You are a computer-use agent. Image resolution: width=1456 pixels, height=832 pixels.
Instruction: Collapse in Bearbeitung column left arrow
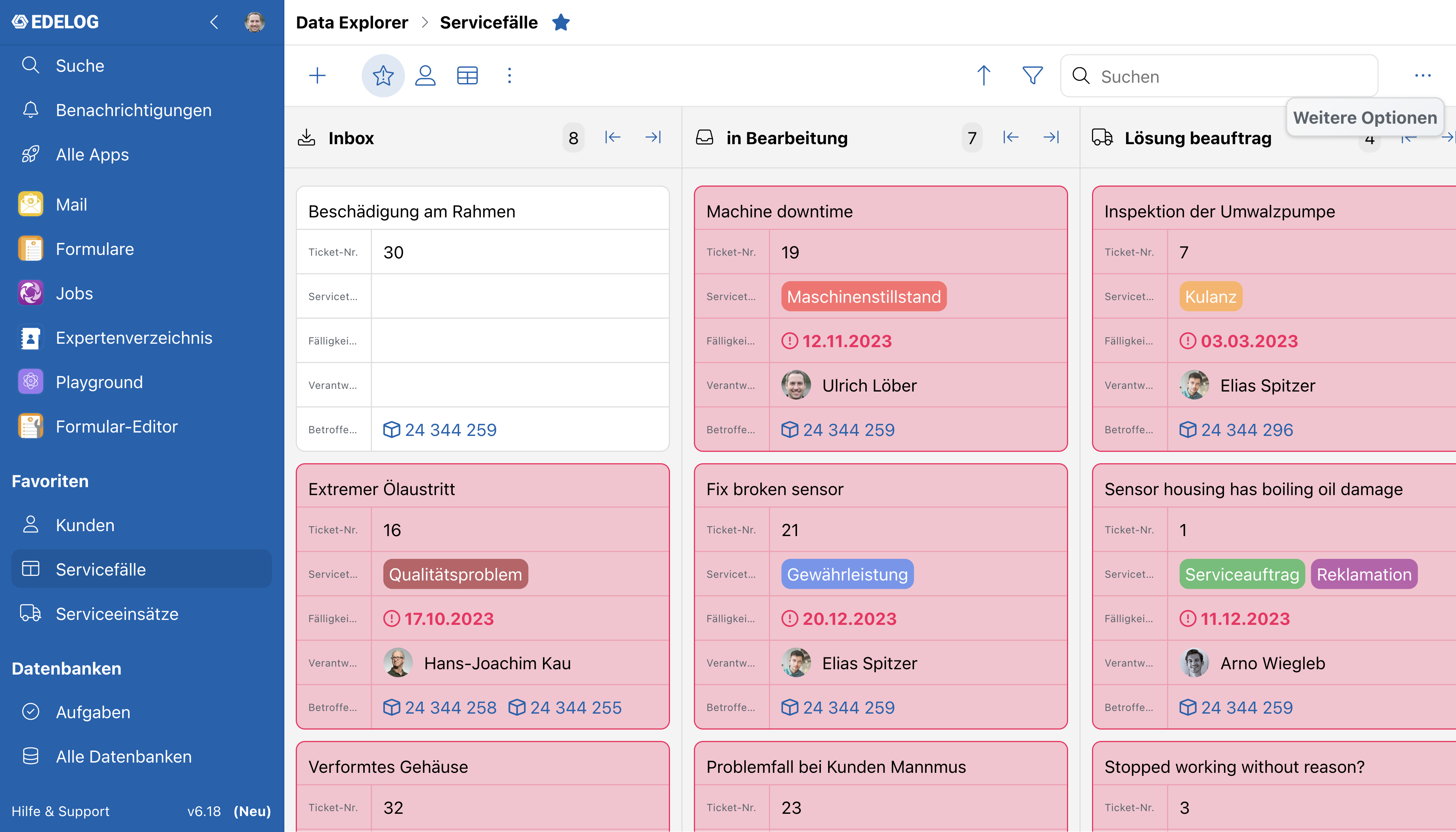tap(1010, 137)
